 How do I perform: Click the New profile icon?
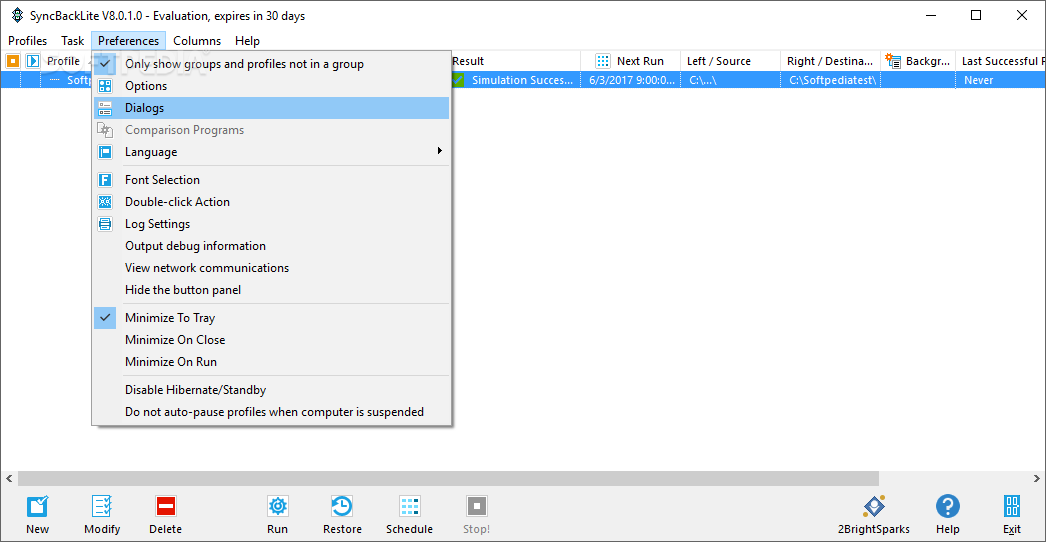37,506
